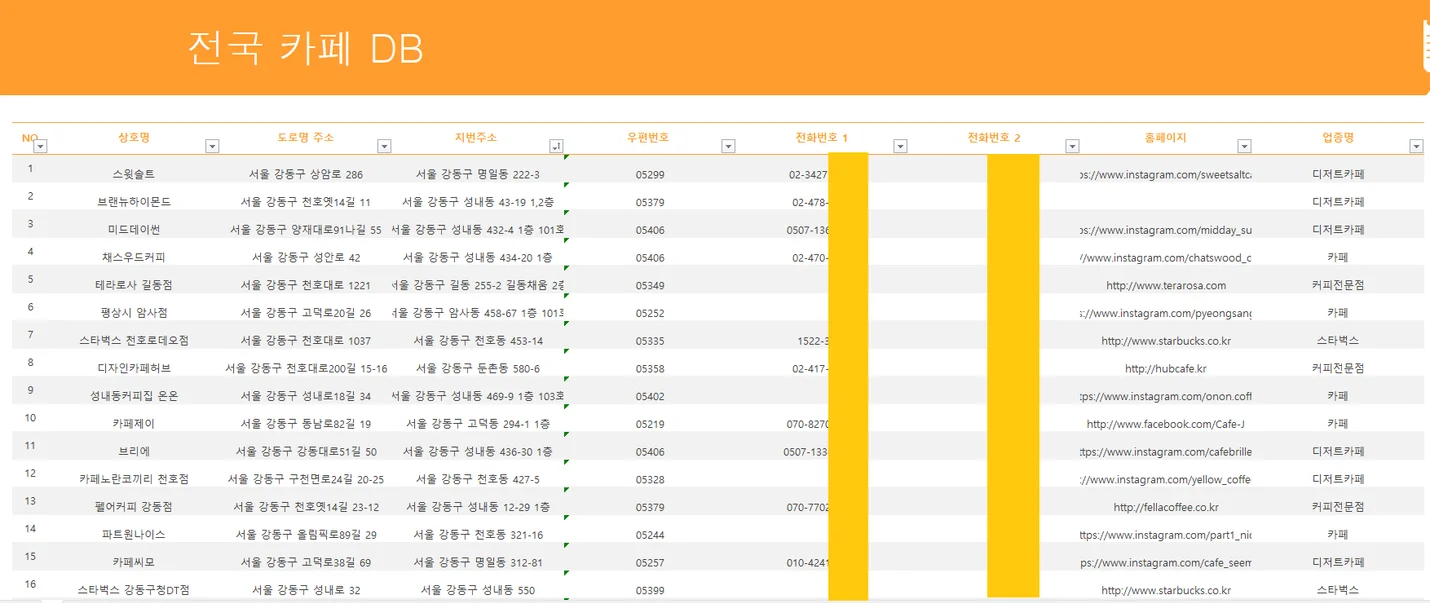Viewport: 1430px width, 603px height.
Task: Visit the starbucks.co.kr link
Action: (1165, 340)
